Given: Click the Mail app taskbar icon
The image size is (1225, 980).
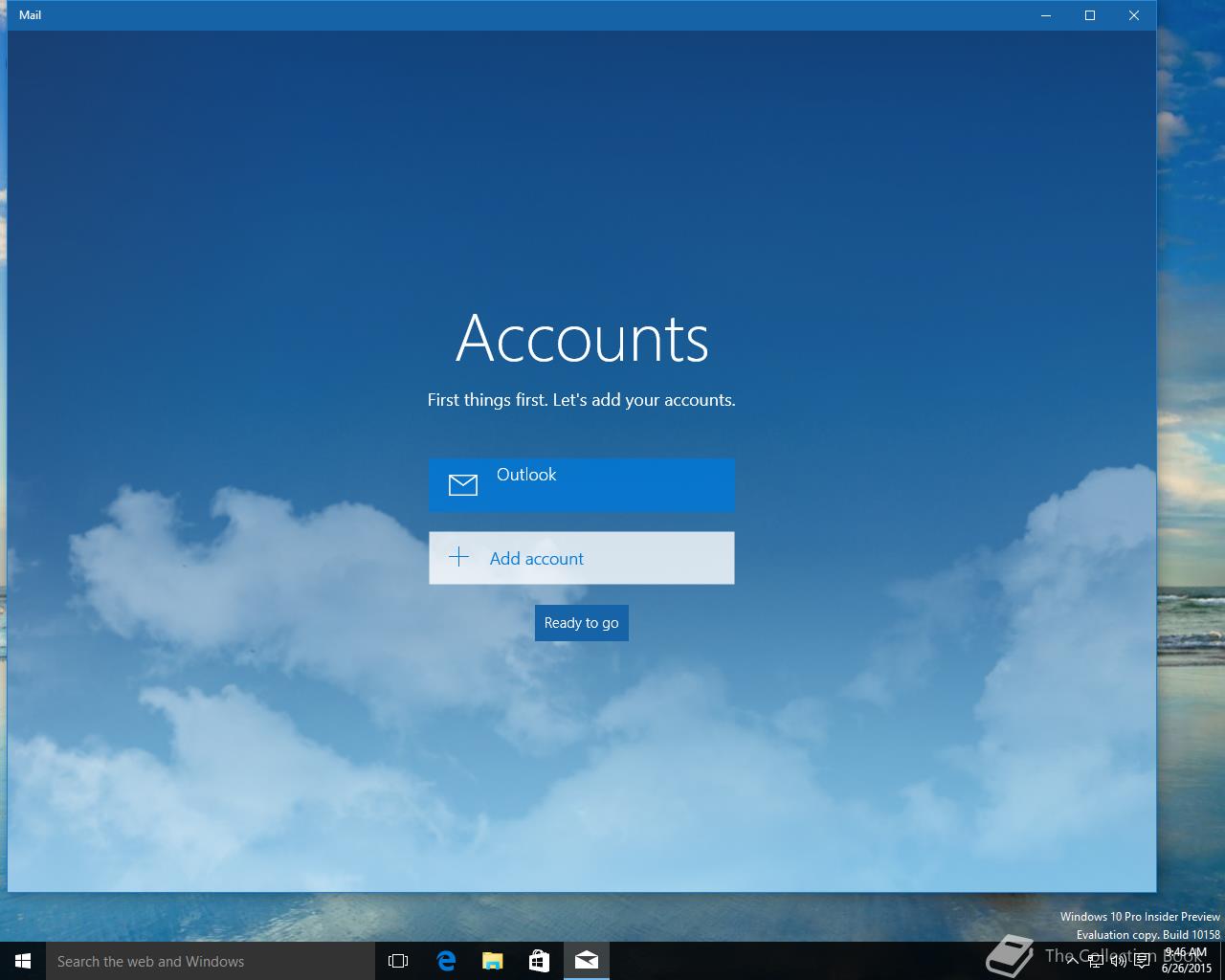Looking at the screenshot, I should [587, 961].
